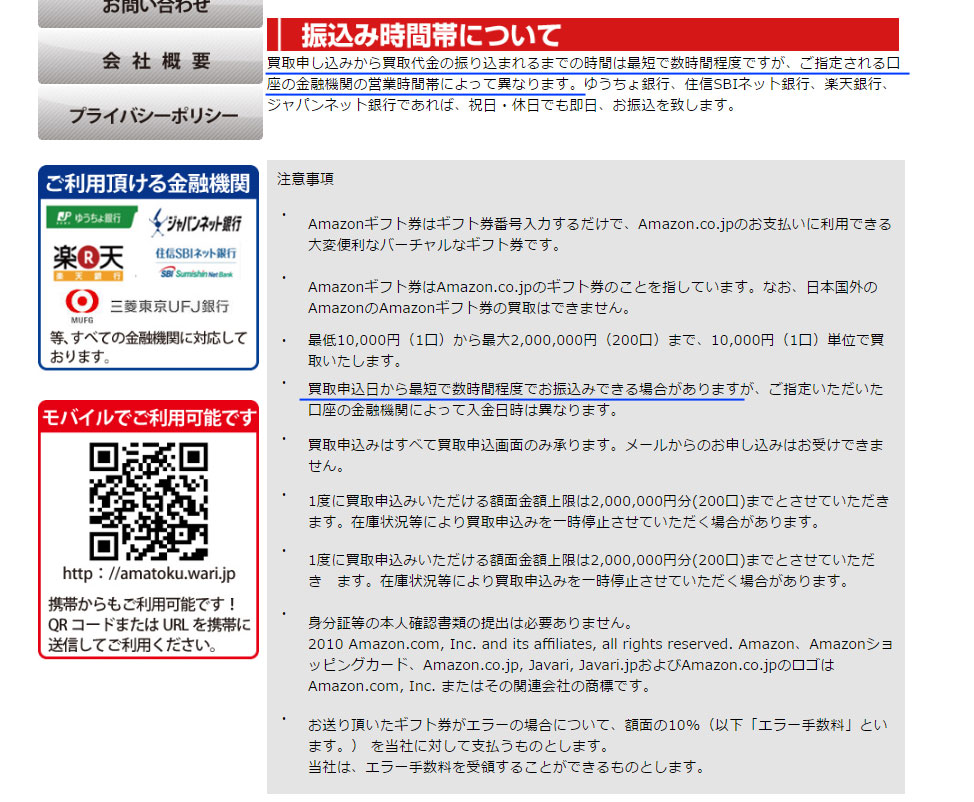Open the お問い合わせ menu button
This screenshot has height=802, width=974.
pyautogui.click(x=150, y=12)
